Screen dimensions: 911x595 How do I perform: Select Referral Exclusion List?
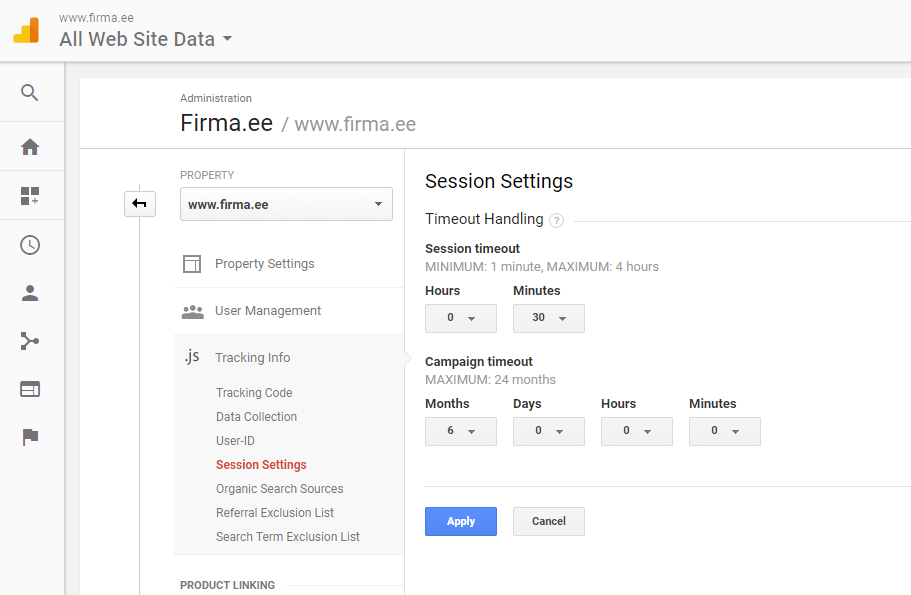[x=275, y=512]
